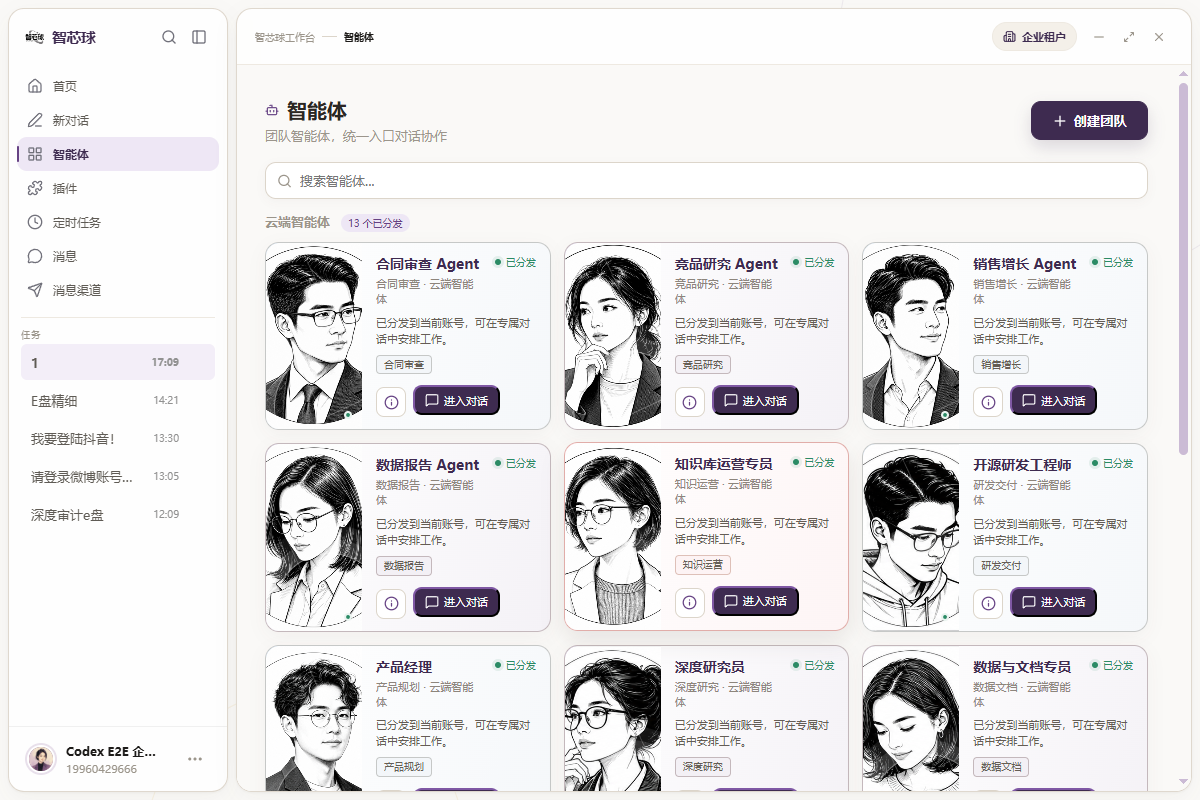Toggle the sidebar collapse panel icon
The height and width of the screenshot is (800, 1200).
[x=199, y=37]
